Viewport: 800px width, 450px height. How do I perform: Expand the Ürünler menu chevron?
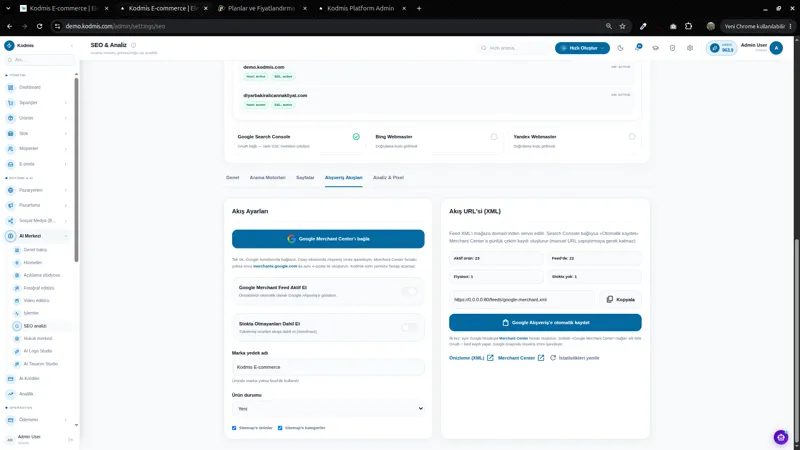click(66, 118)
